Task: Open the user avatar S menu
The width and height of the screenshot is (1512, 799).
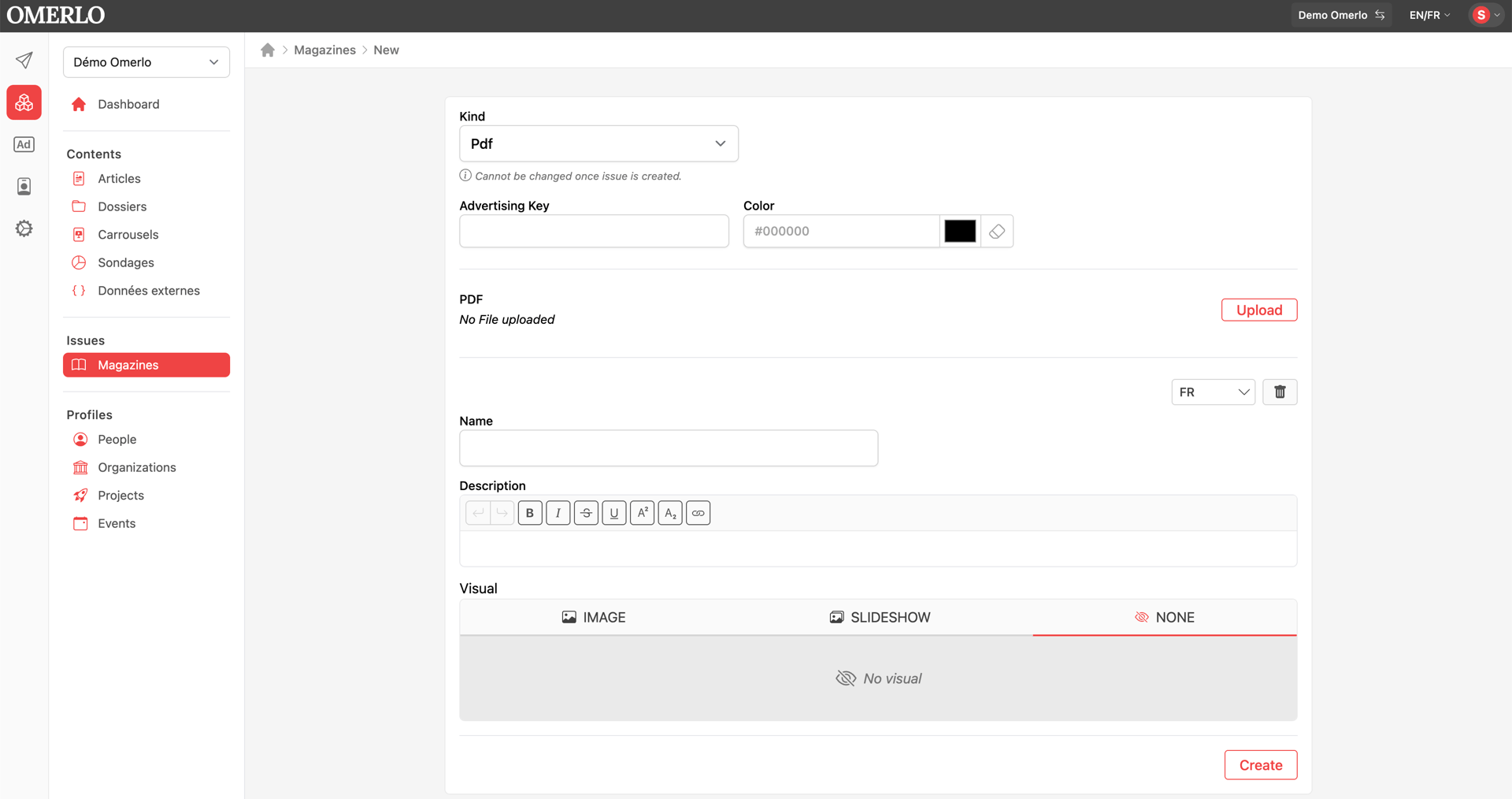Action: tap(1486, 15)
